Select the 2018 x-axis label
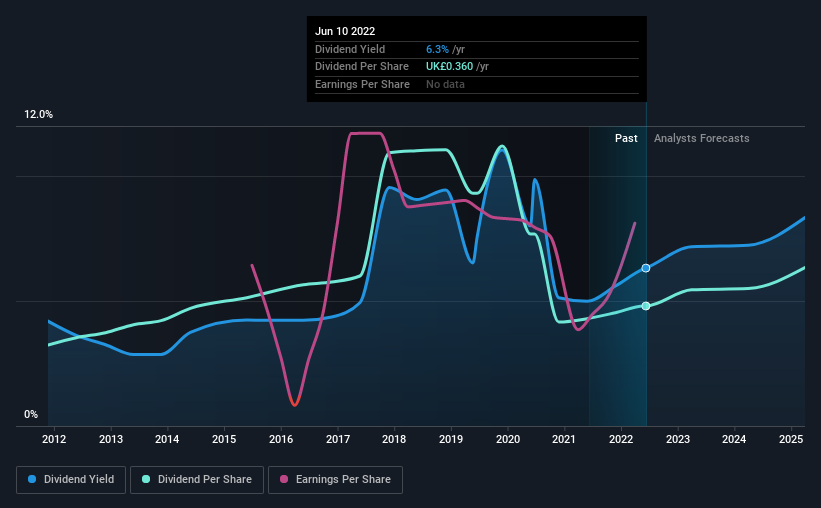This screenshot has width=821, height=508. pyautogui.click(x=394, y=439)
